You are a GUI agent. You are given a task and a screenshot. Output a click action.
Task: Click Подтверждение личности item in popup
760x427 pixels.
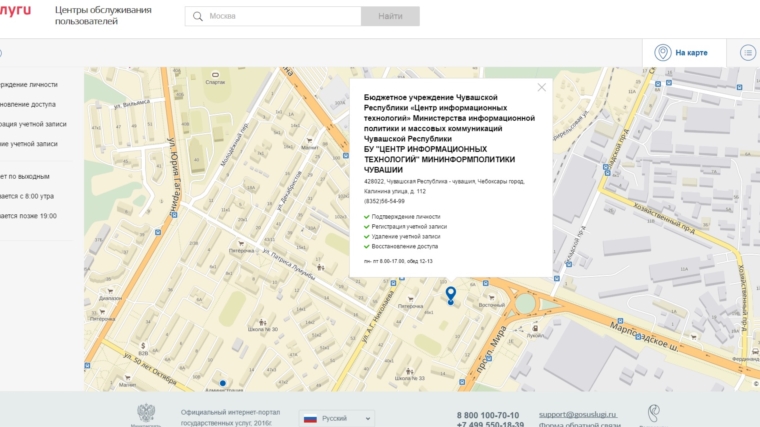pos(406,217)
